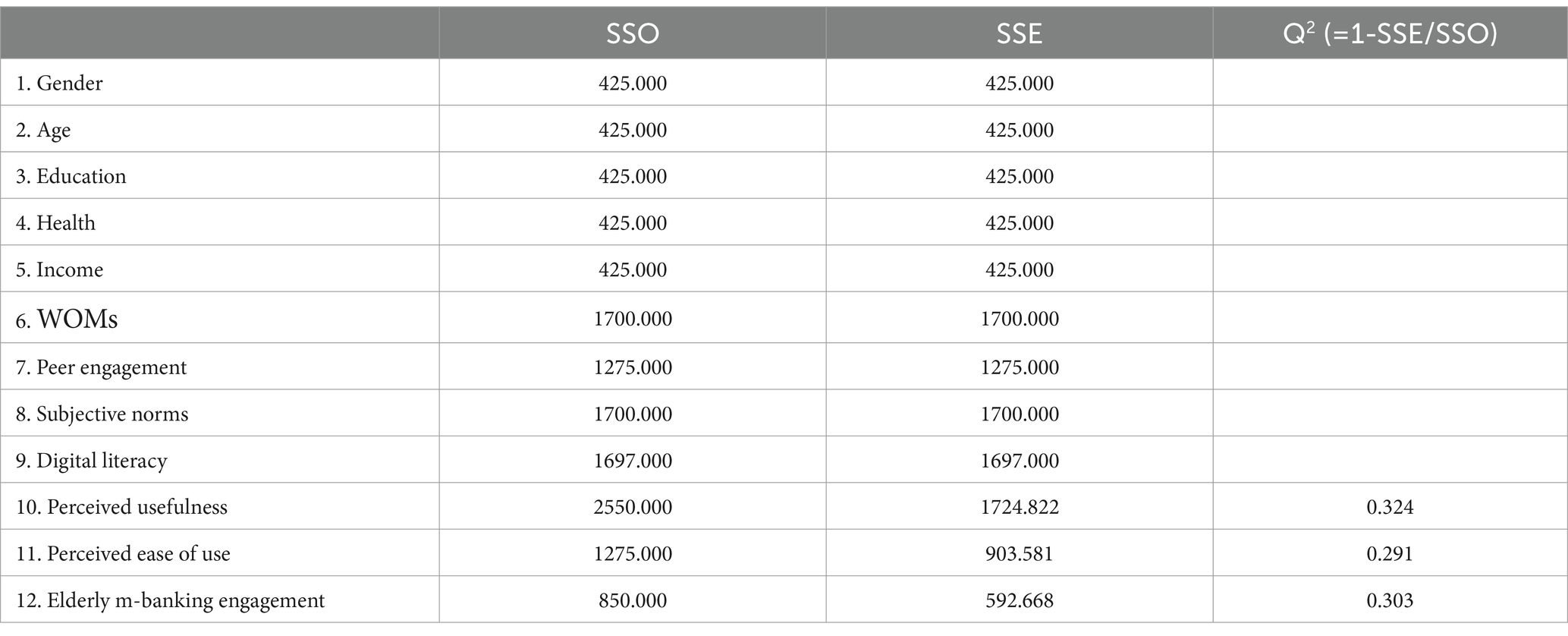Select the '5. Income' row label
Viewport: 1568px width, 636px height.
click(59, 269)
